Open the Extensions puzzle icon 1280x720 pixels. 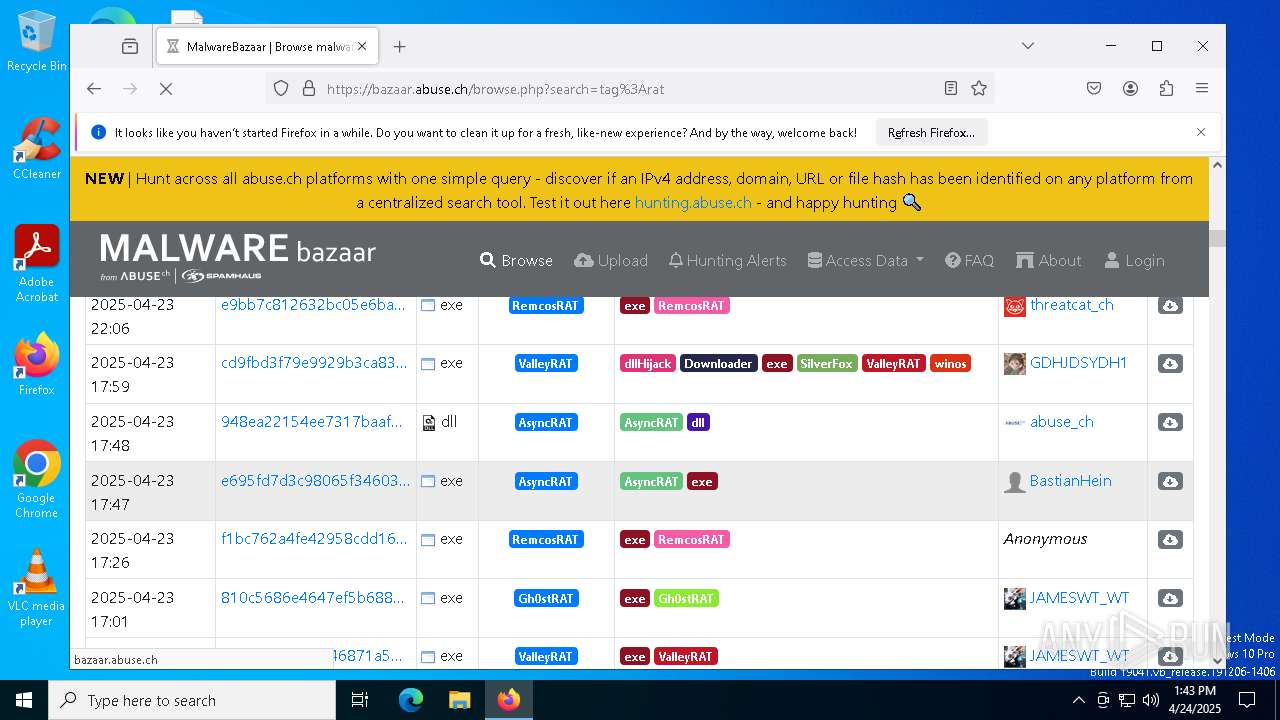click(1166, 89)
